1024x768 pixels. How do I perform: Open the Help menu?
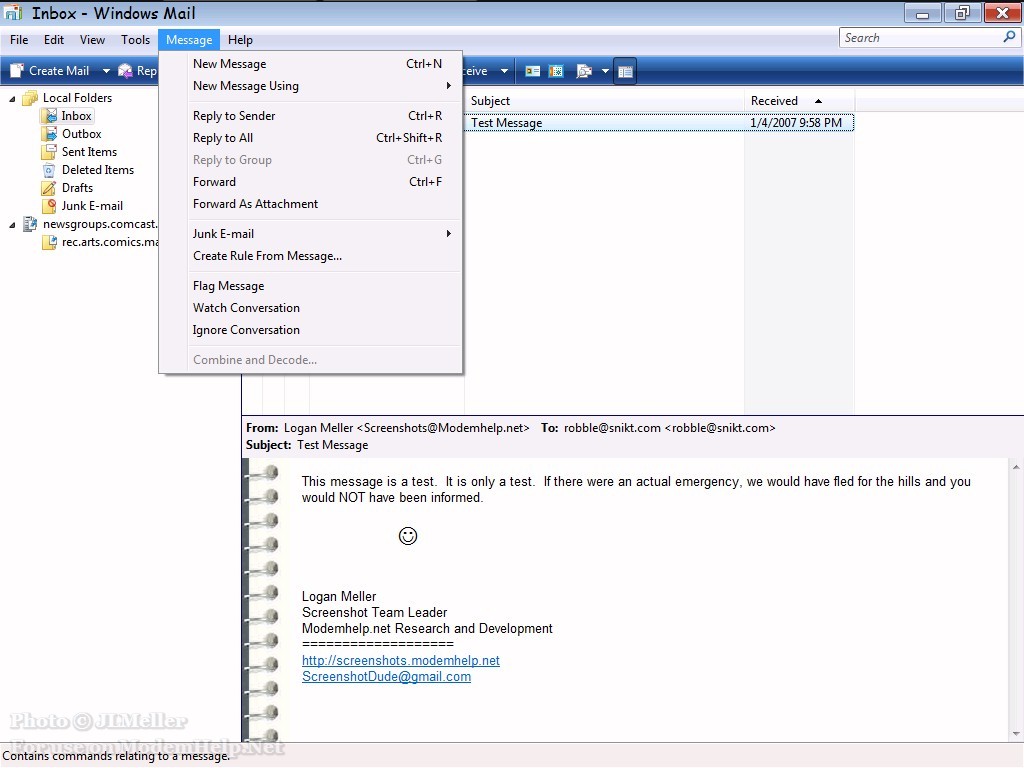click(x=240, y=40)
